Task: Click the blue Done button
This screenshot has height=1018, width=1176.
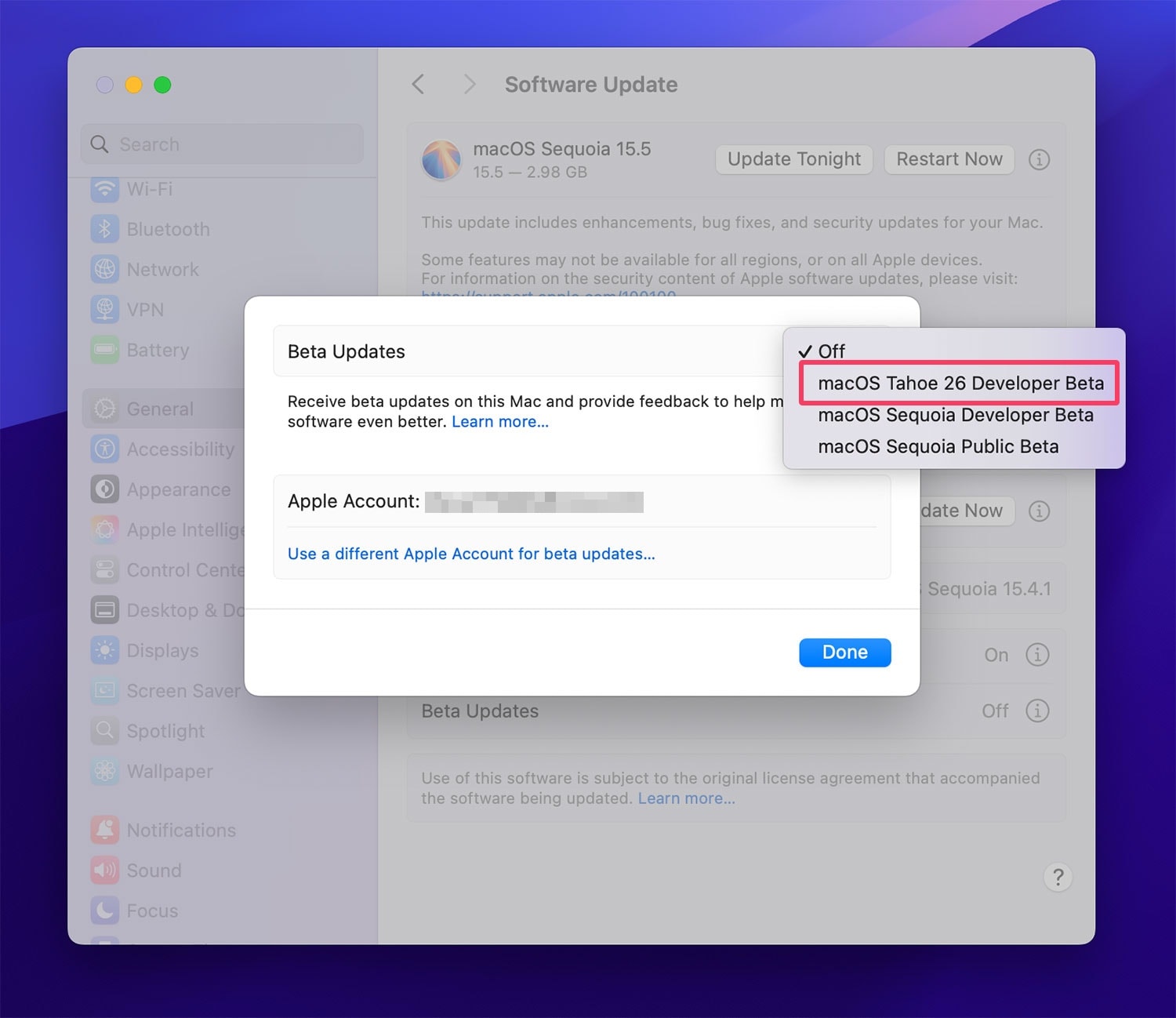Action: point(845,653)
